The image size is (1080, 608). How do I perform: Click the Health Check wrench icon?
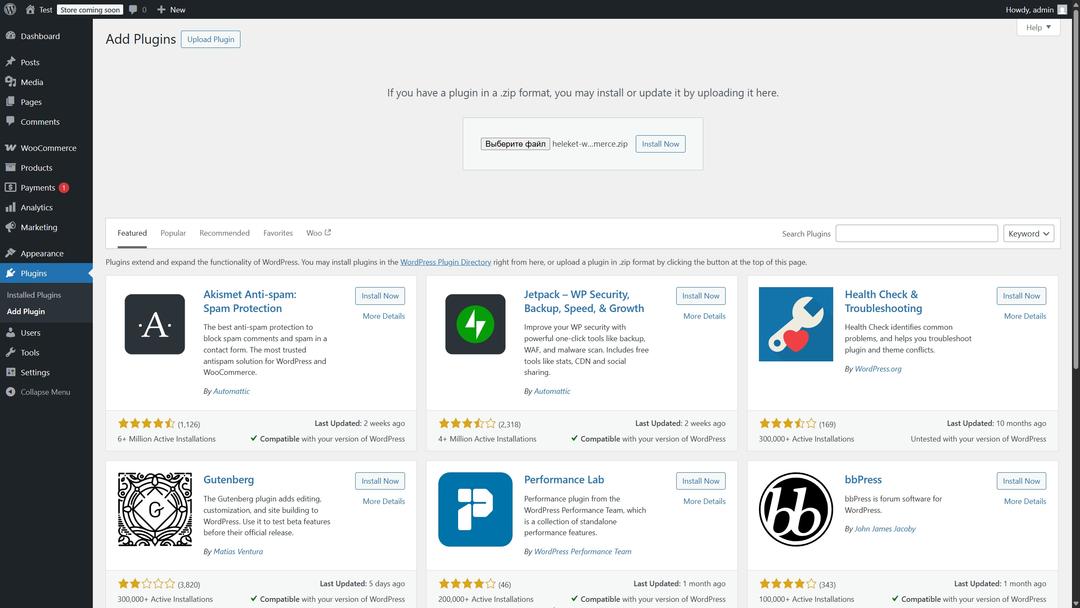(795, 324)
